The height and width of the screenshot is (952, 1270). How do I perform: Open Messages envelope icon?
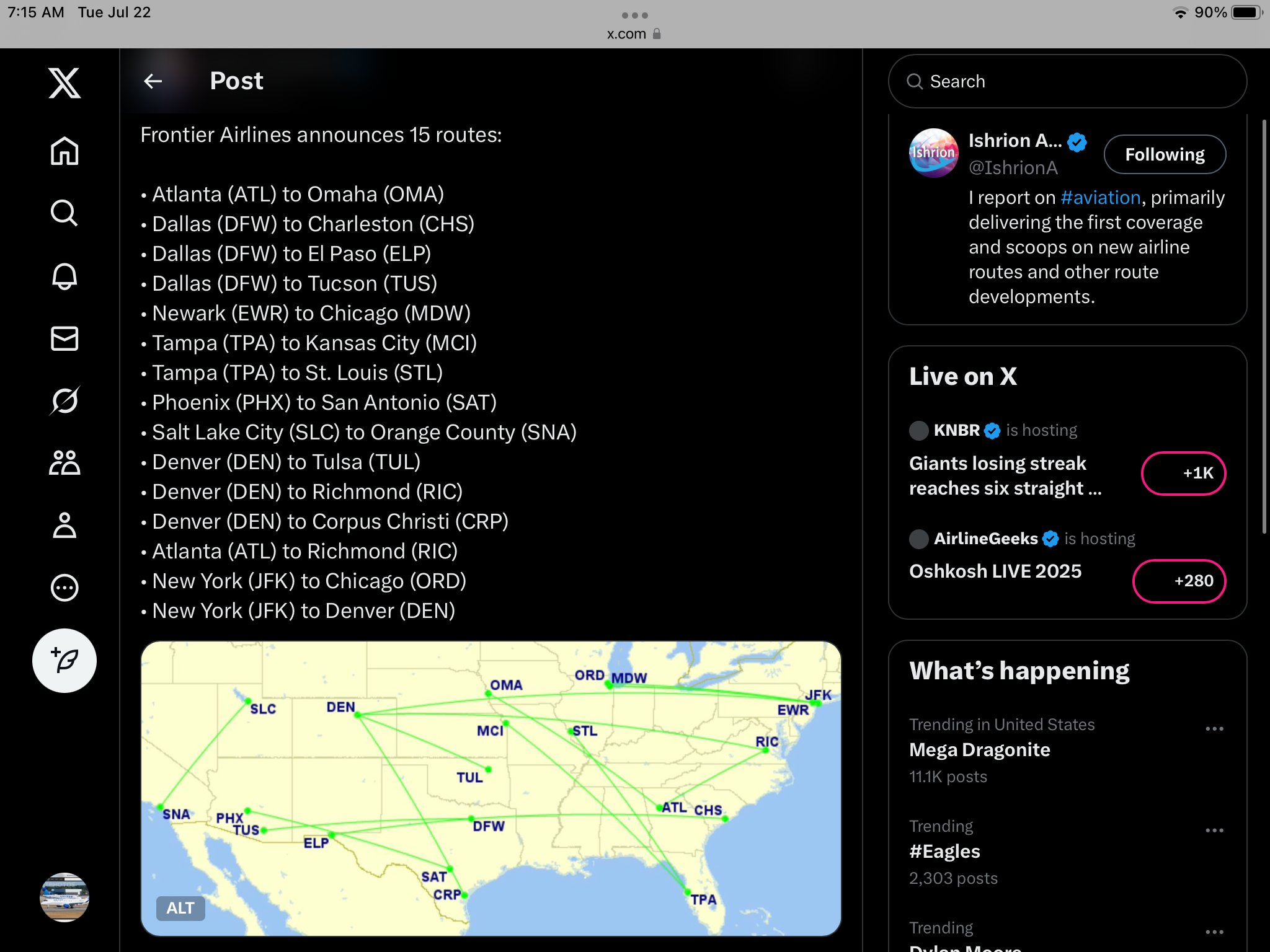[64, 338]
